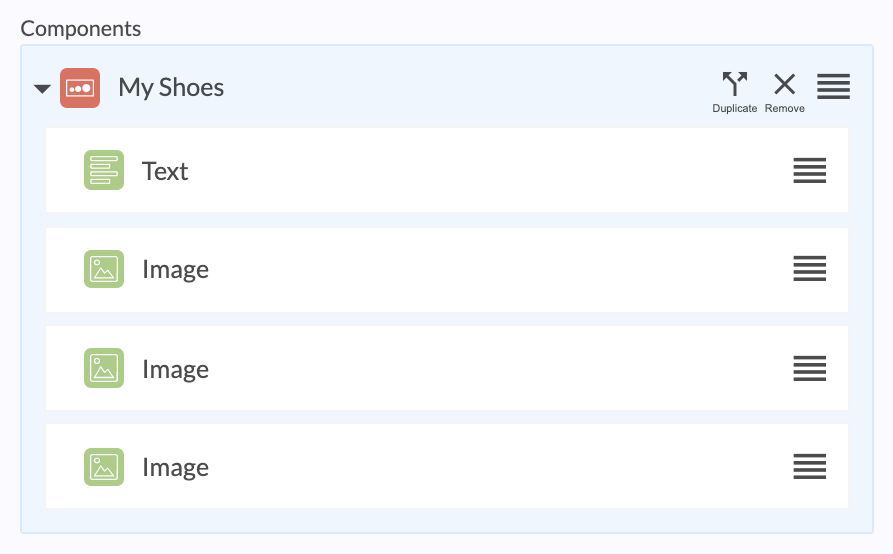The height and width of the screenshot is (554, 893).
Task: Open the third Image component label
Action: tap(175, 467)
